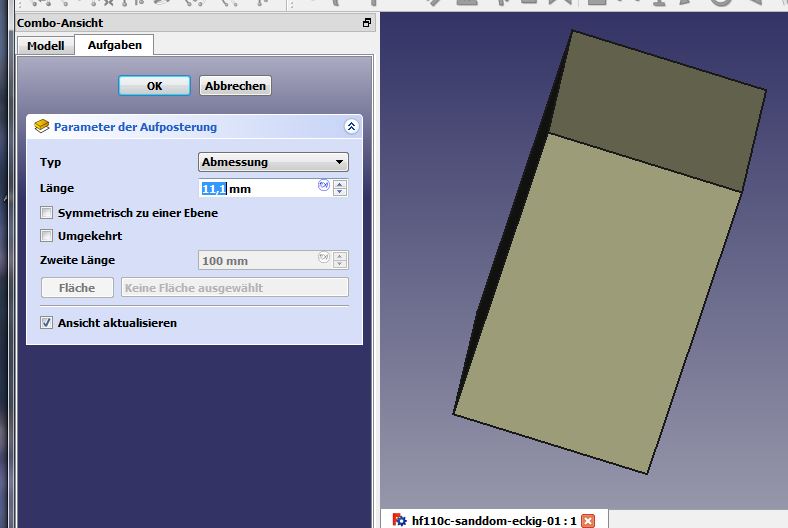Check the Umgekehrt option

pos(46,236)
